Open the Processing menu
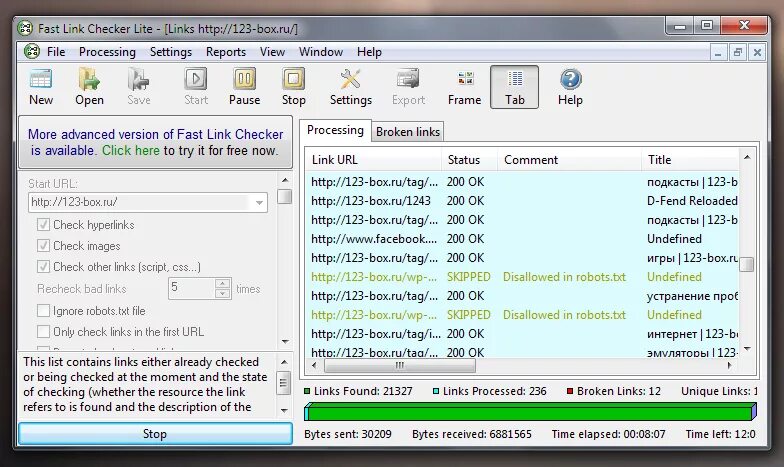Viewport: 784px width, 467px height. 107,52
